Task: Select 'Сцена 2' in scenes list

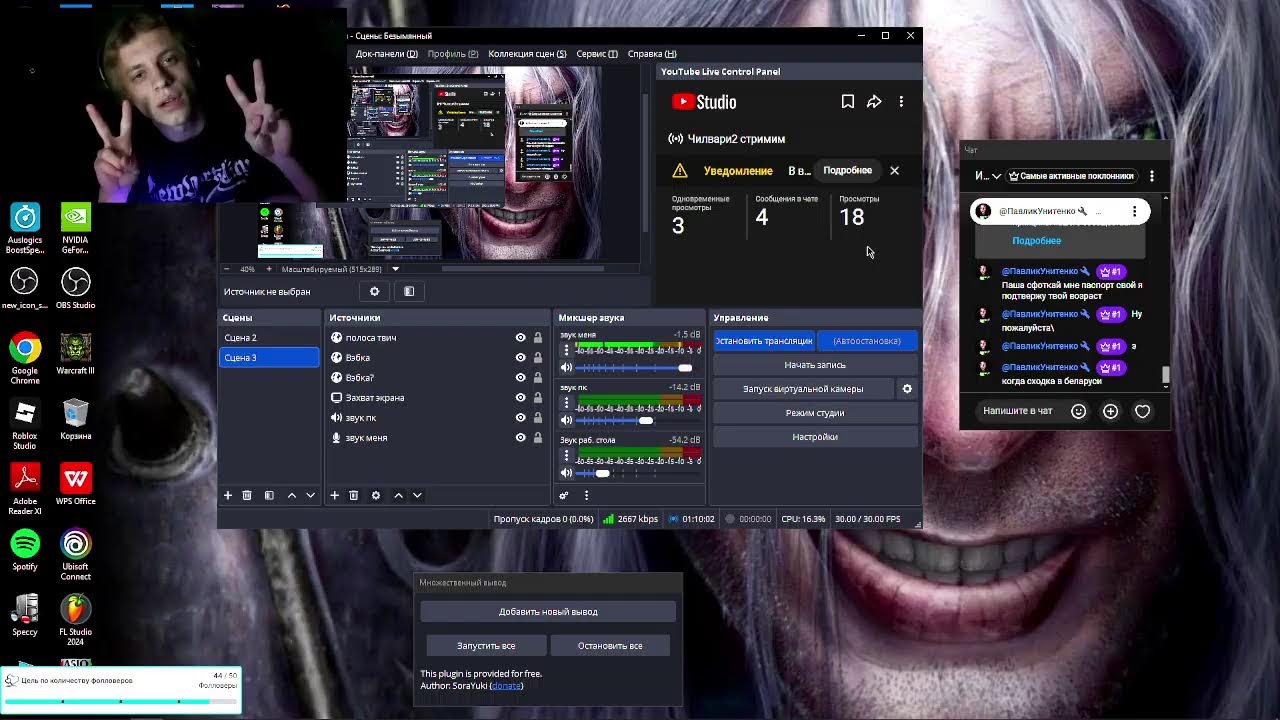Action: 269,338
